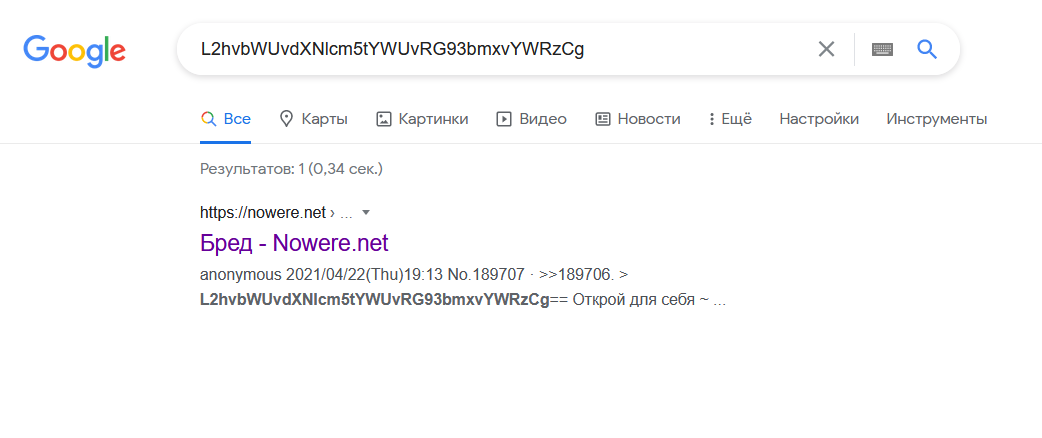Clear the search query with X
This screenshot has width=1042, height=438.
click(826, 49)
